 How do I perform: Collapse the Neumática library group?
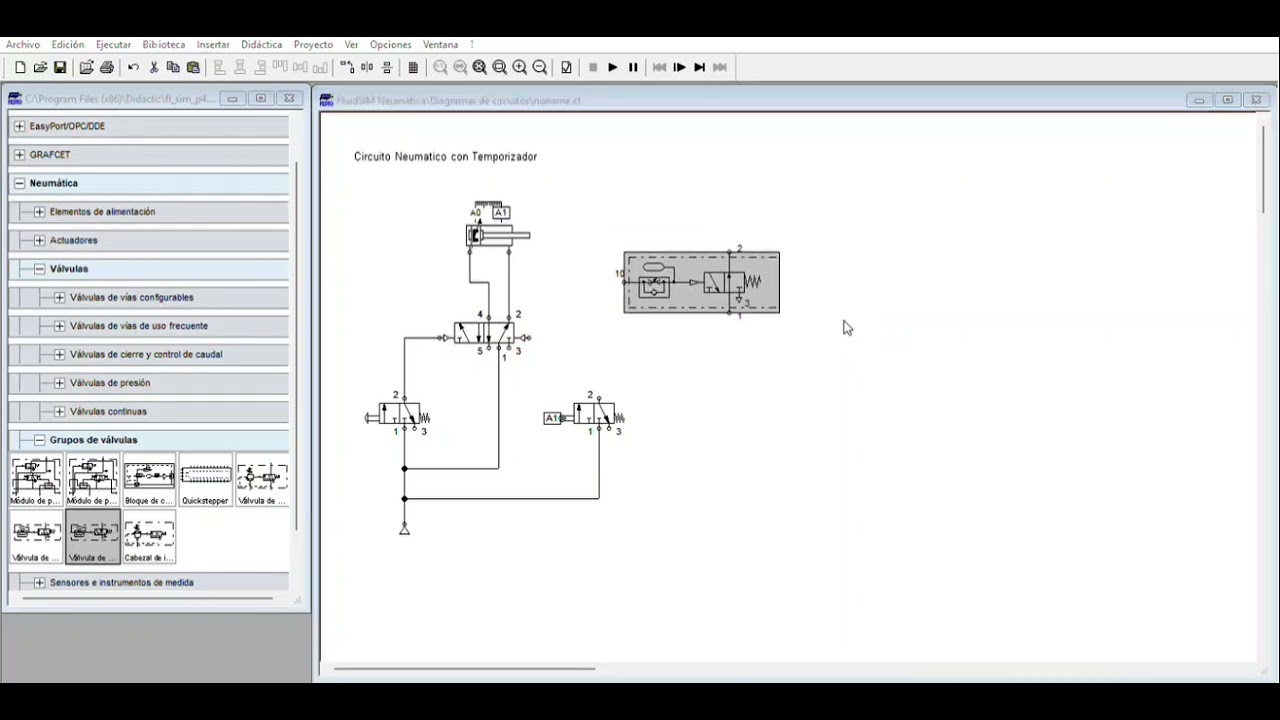click(19, 183)
